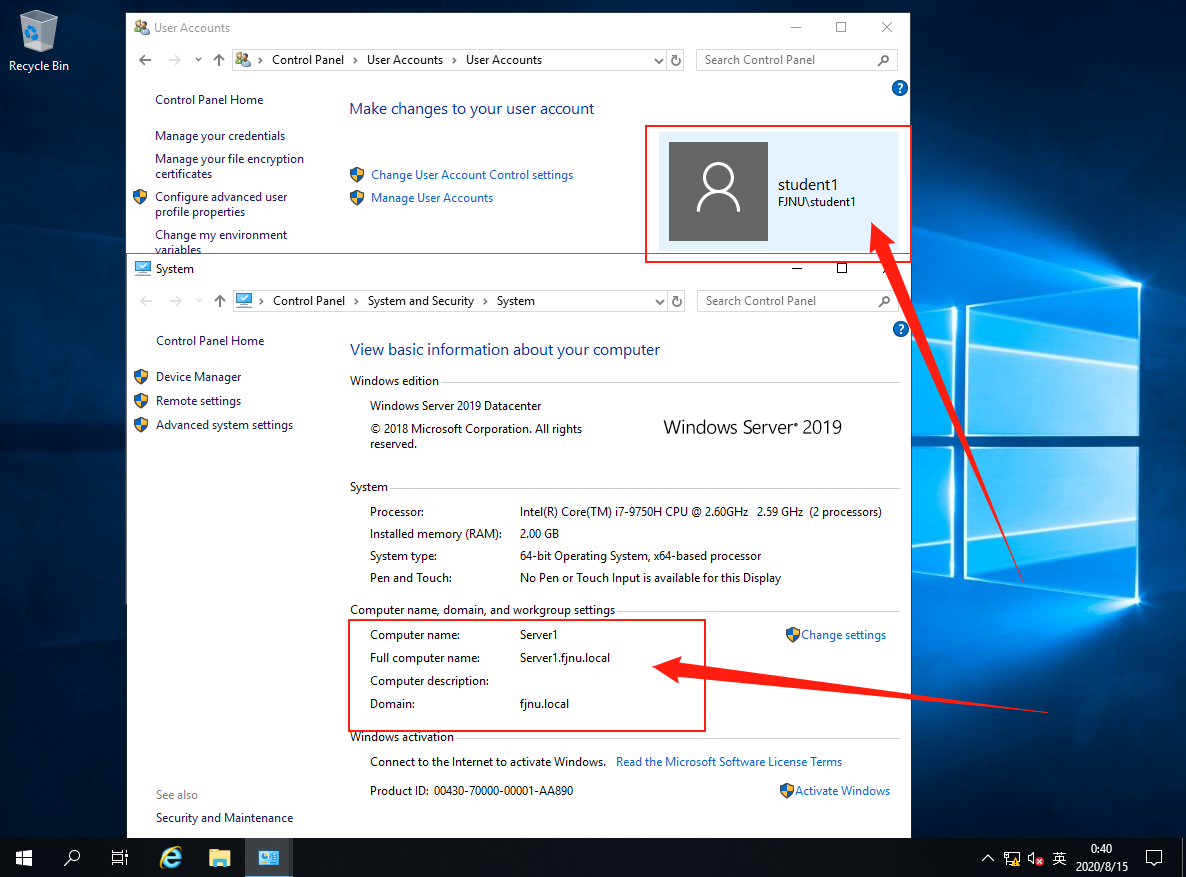Click System breadcrumb segment
The width and height of the screenshot is (1186, 877).
point(516,301)
